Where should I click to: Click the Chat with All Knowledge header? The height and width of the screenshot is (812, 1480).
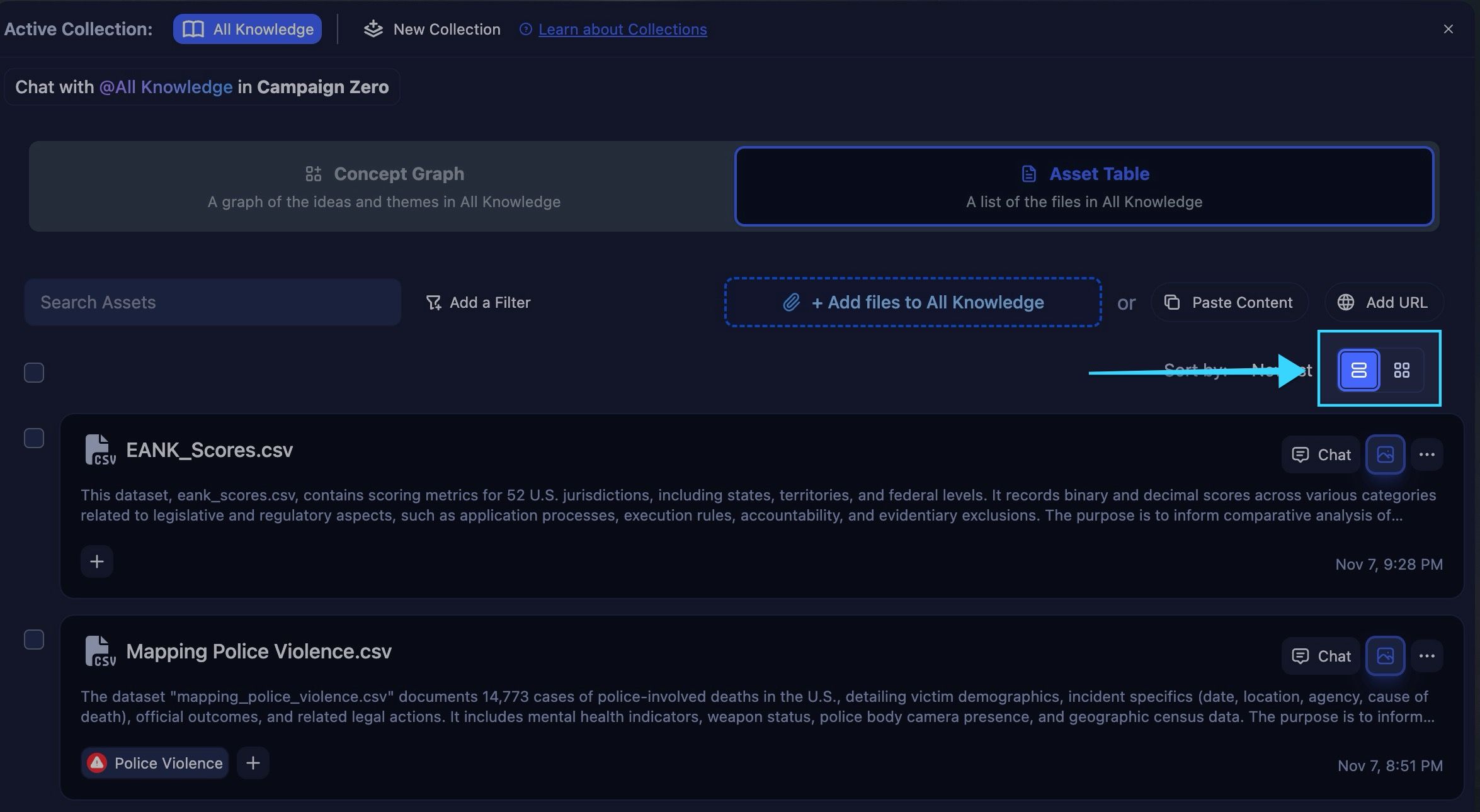click(202, 87)
